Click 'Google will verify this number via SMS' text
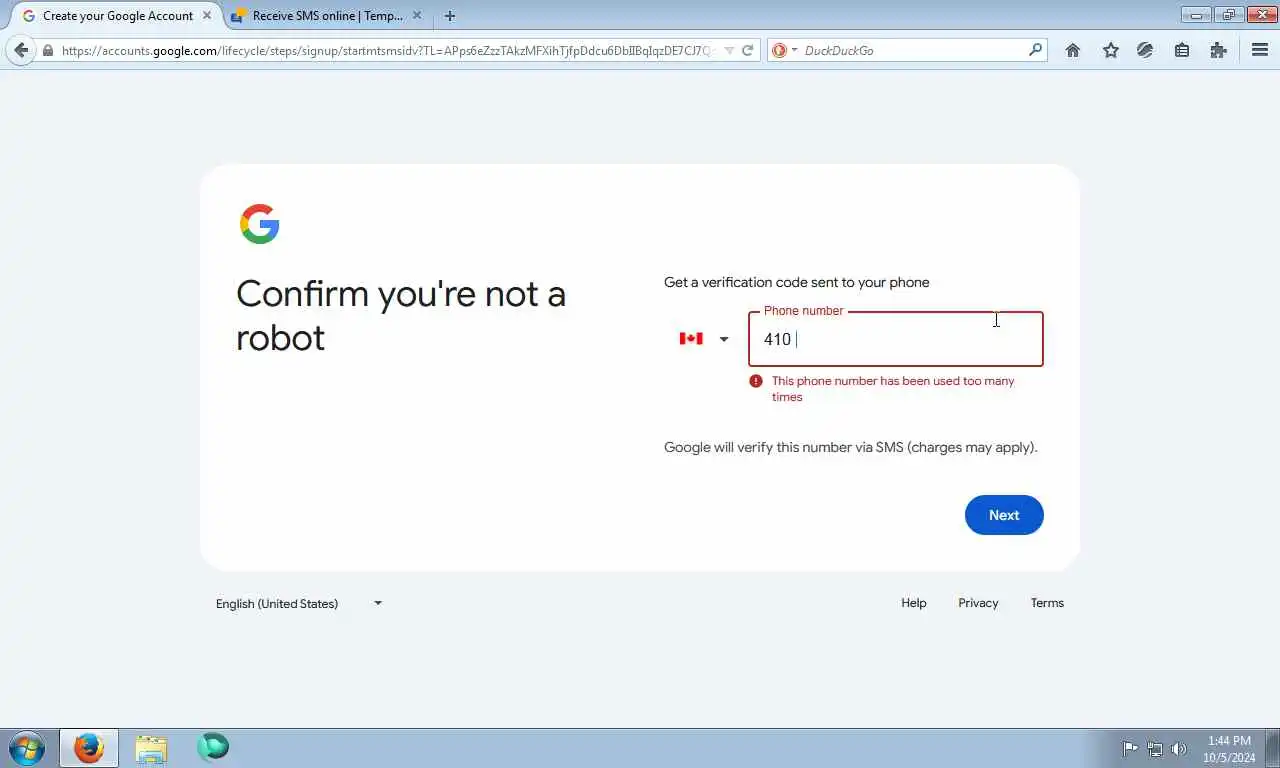Image resolution: width=1280 pixels, height=768 pixels. (851, 447)
